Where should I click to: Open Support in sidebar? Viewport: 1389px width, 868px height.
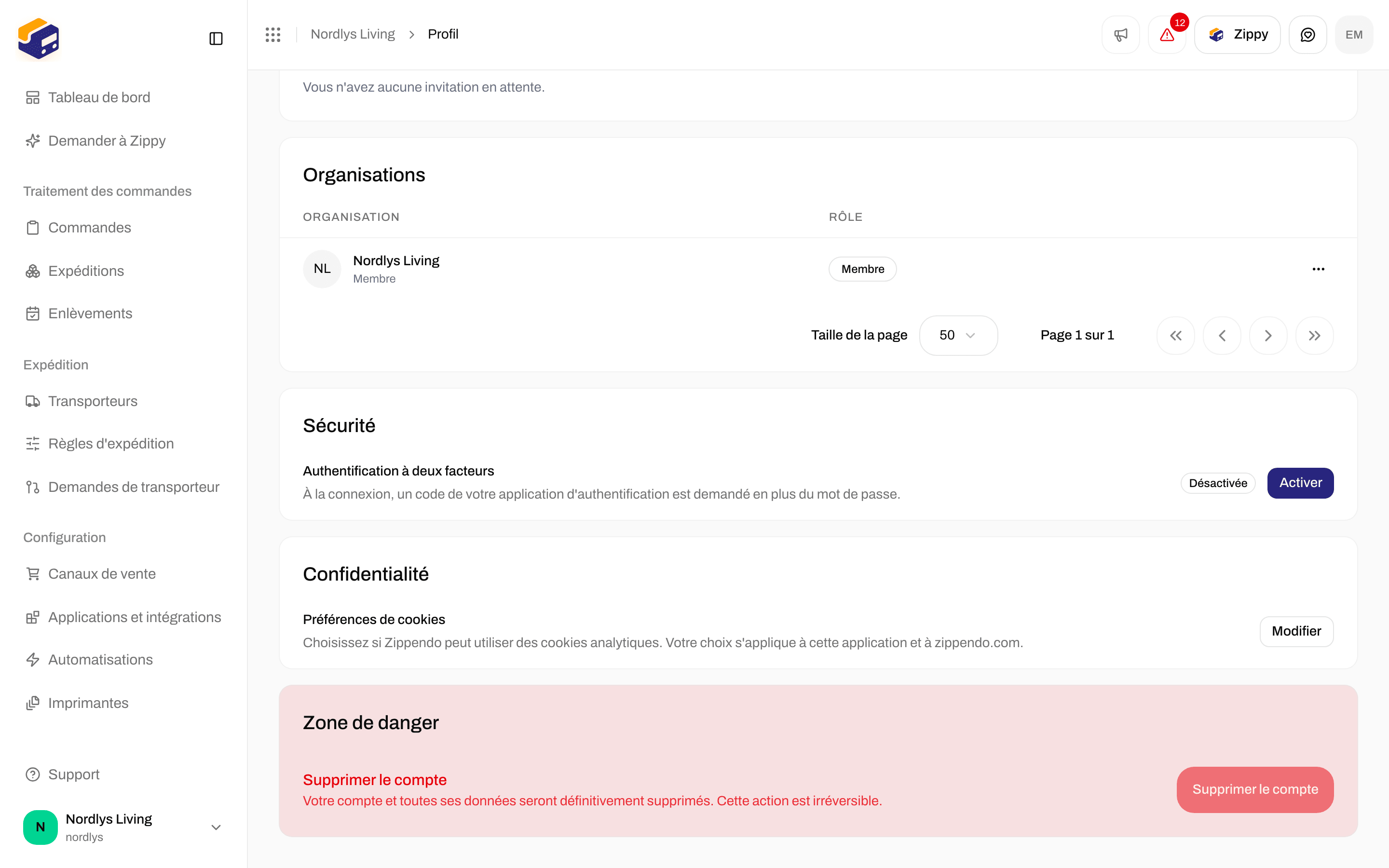click(123, 774)
